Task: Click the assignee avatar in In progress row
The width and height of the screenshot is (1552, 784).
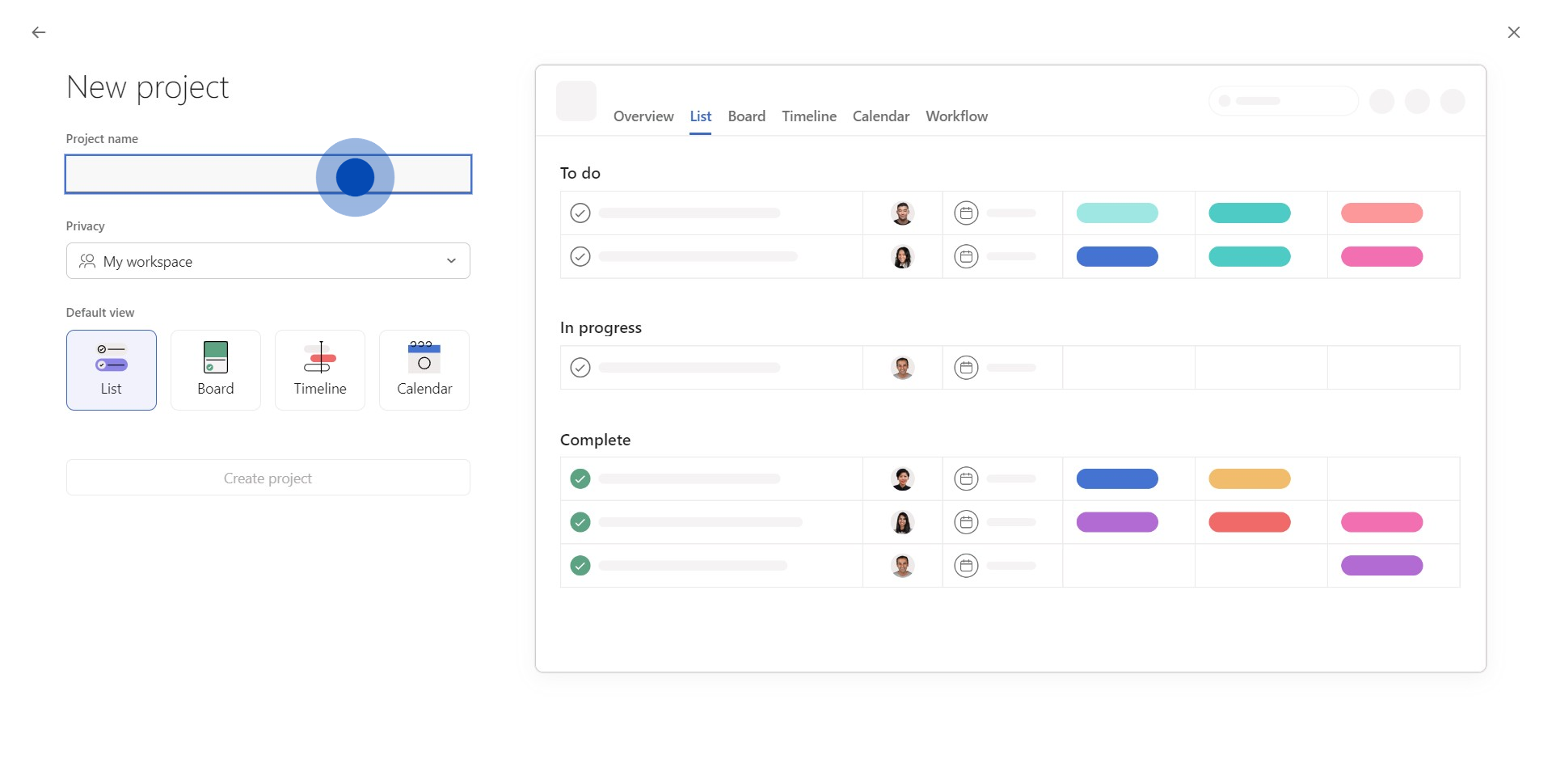Action: [902, 368]
